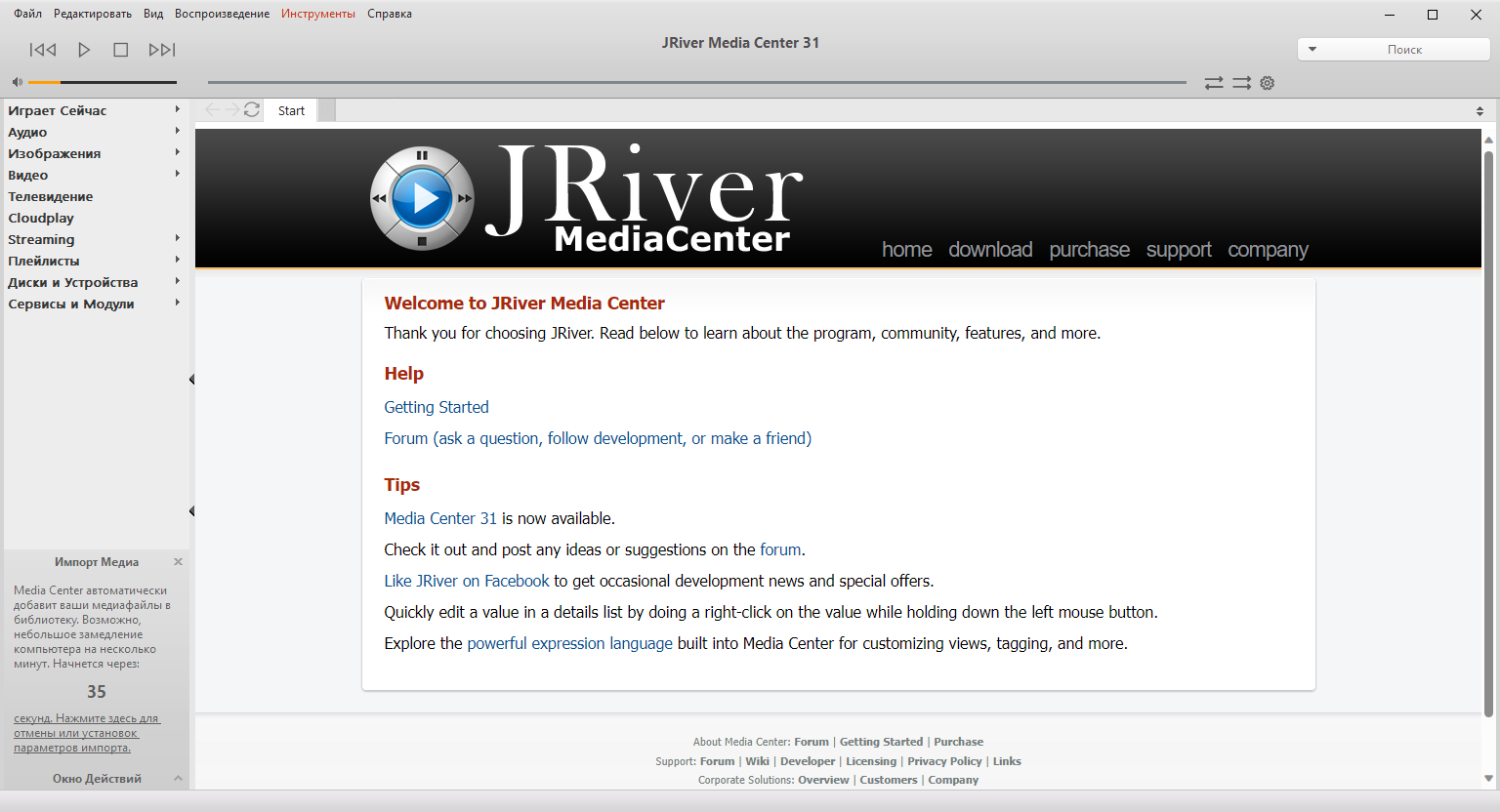Open the search options dropdown arrow
1500x812 pixels.
point(1312,49)
